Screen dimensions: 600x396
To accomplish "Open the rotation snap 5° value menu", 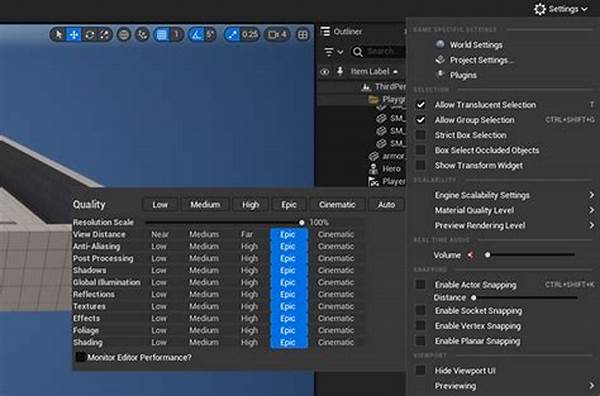I will [210, 35].
